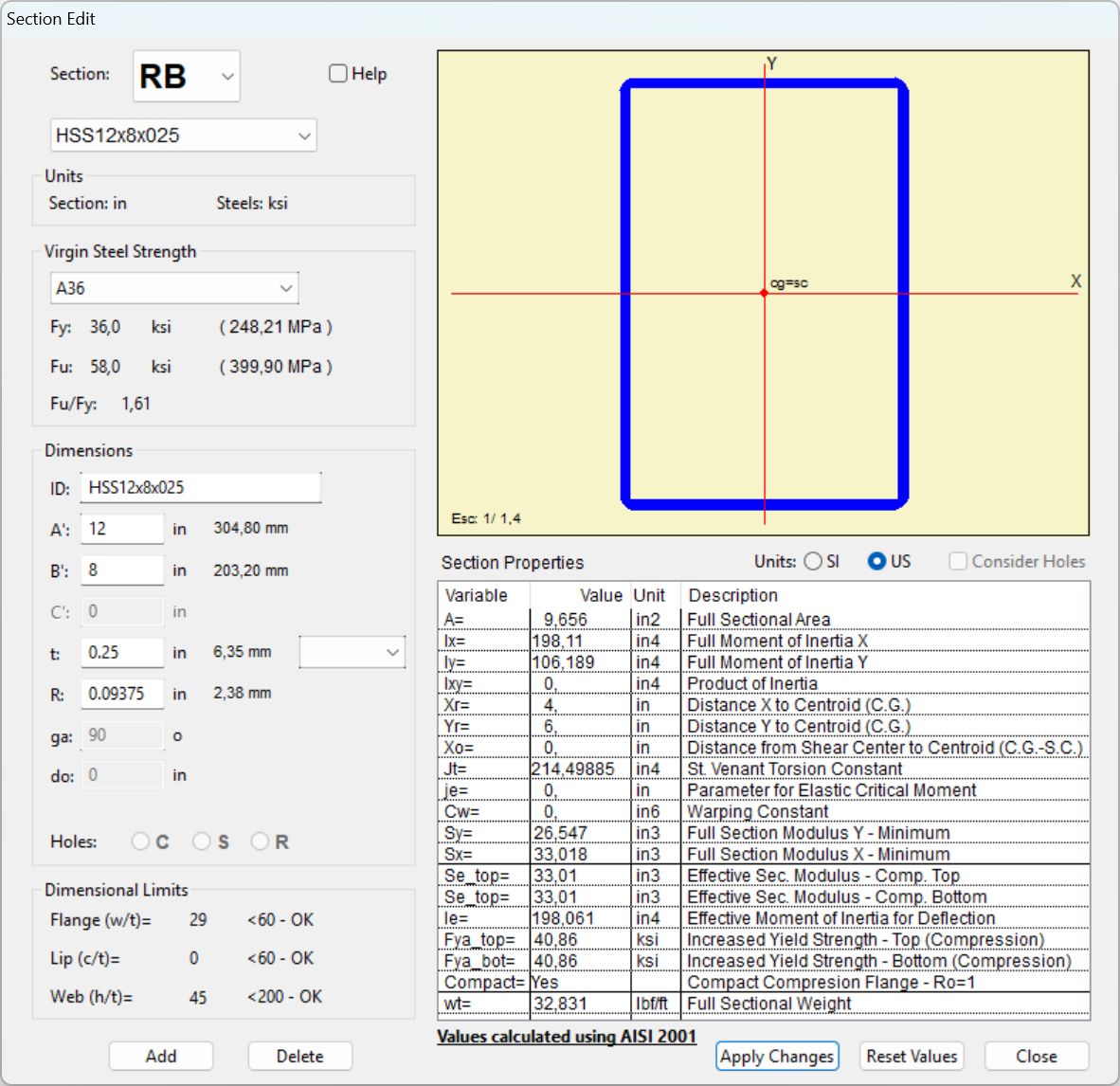The image size is (1120, 1086).
Task: Click the centroid marker in section preview
Action: [x=765, y=293]
